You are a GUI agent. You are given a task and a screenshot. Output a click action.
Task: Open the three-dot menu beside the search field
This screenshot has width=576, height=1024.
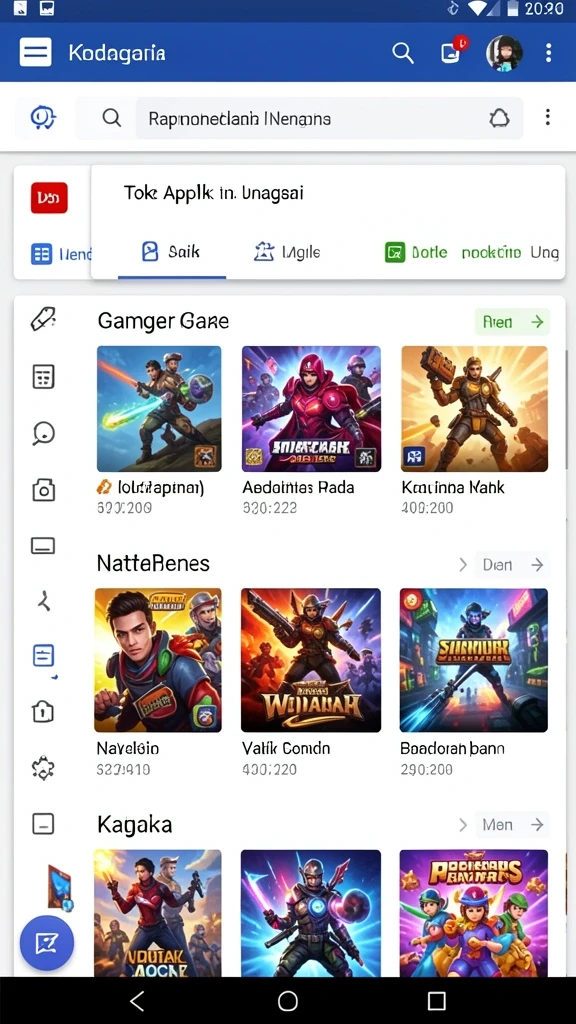547,117
